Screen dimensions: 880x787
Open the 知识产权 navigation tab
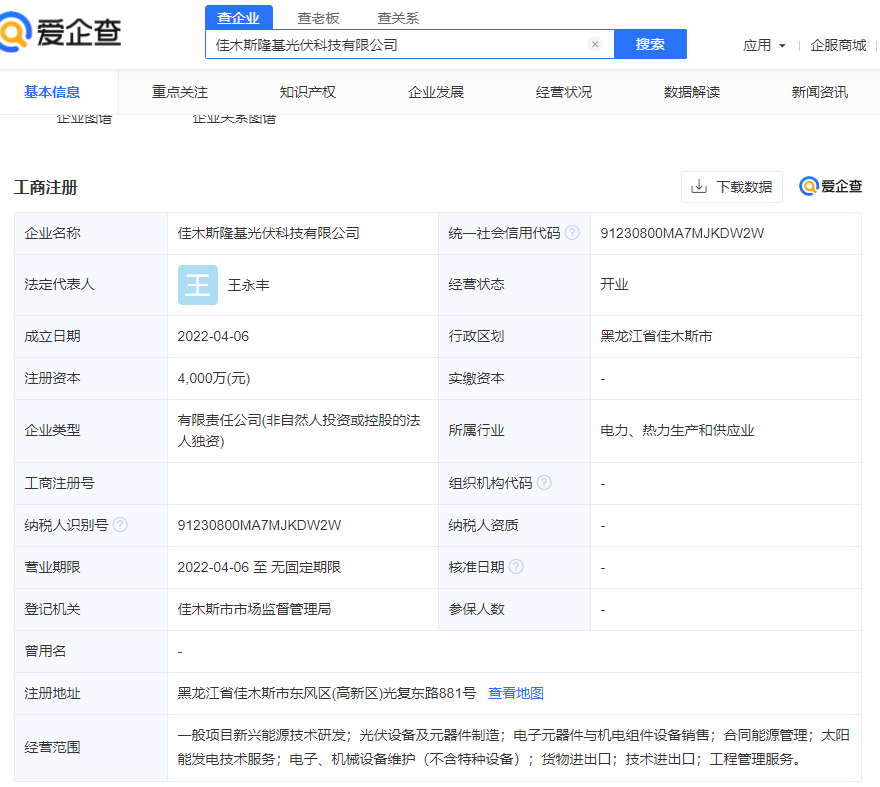[x=307, y=92]
